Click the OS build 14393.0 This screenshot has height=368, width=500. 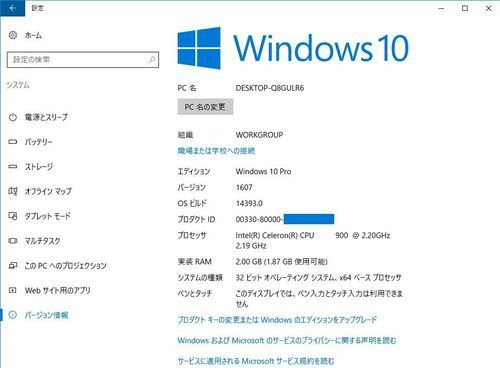click(249, 203)
